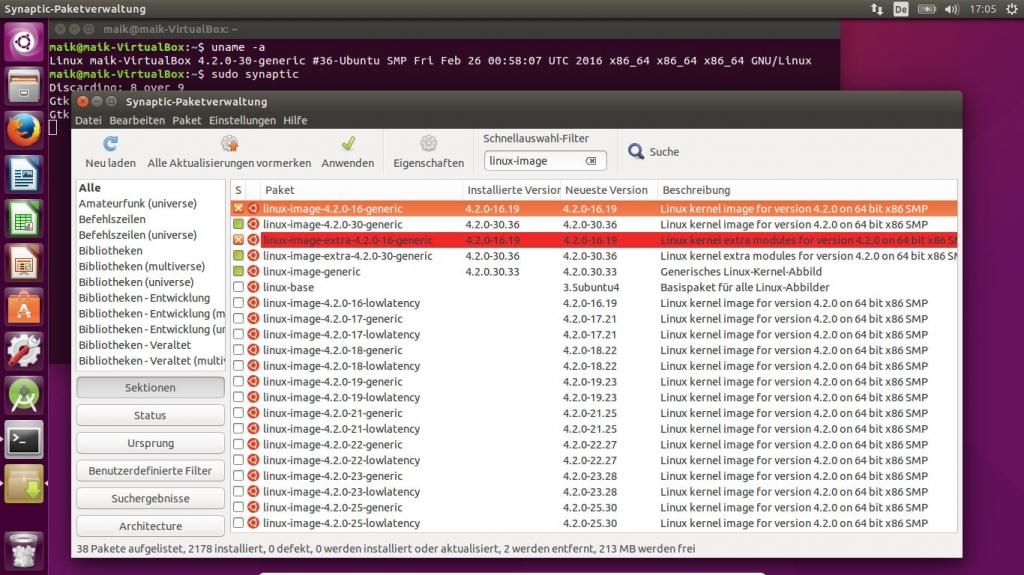Sort by Installierte Version column header

(x=512, y=190)
